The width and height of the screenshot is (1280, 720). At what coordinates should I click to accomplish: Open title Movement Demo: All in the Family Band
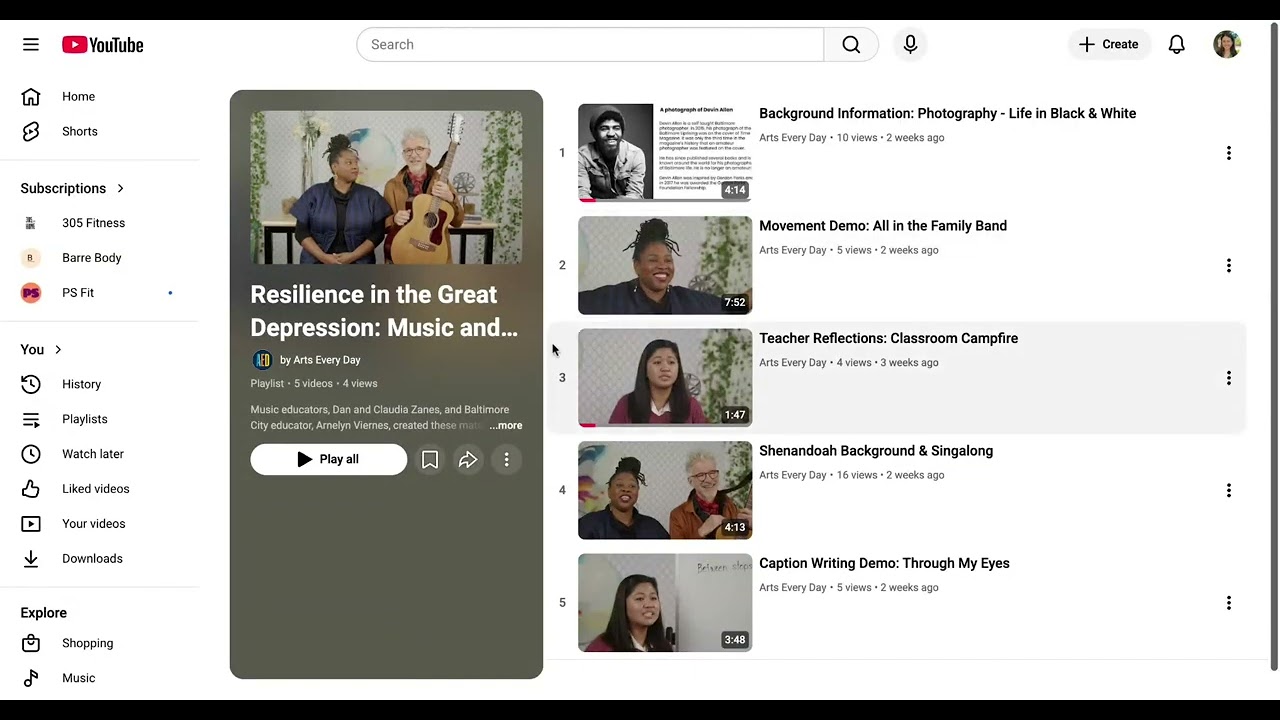(883, 226)
